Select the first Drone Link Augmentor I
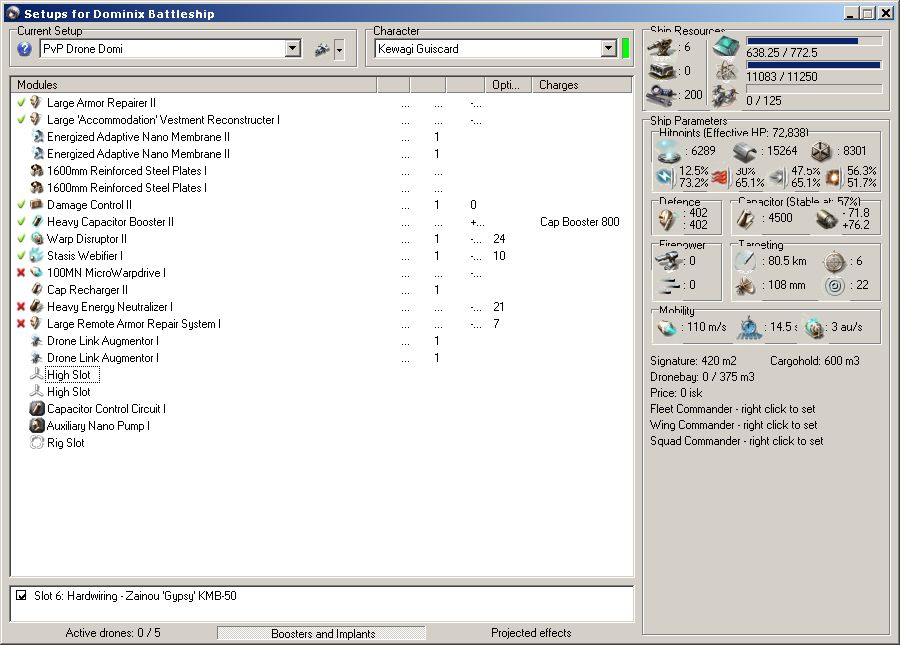900x645 pixels. [103, 341]
